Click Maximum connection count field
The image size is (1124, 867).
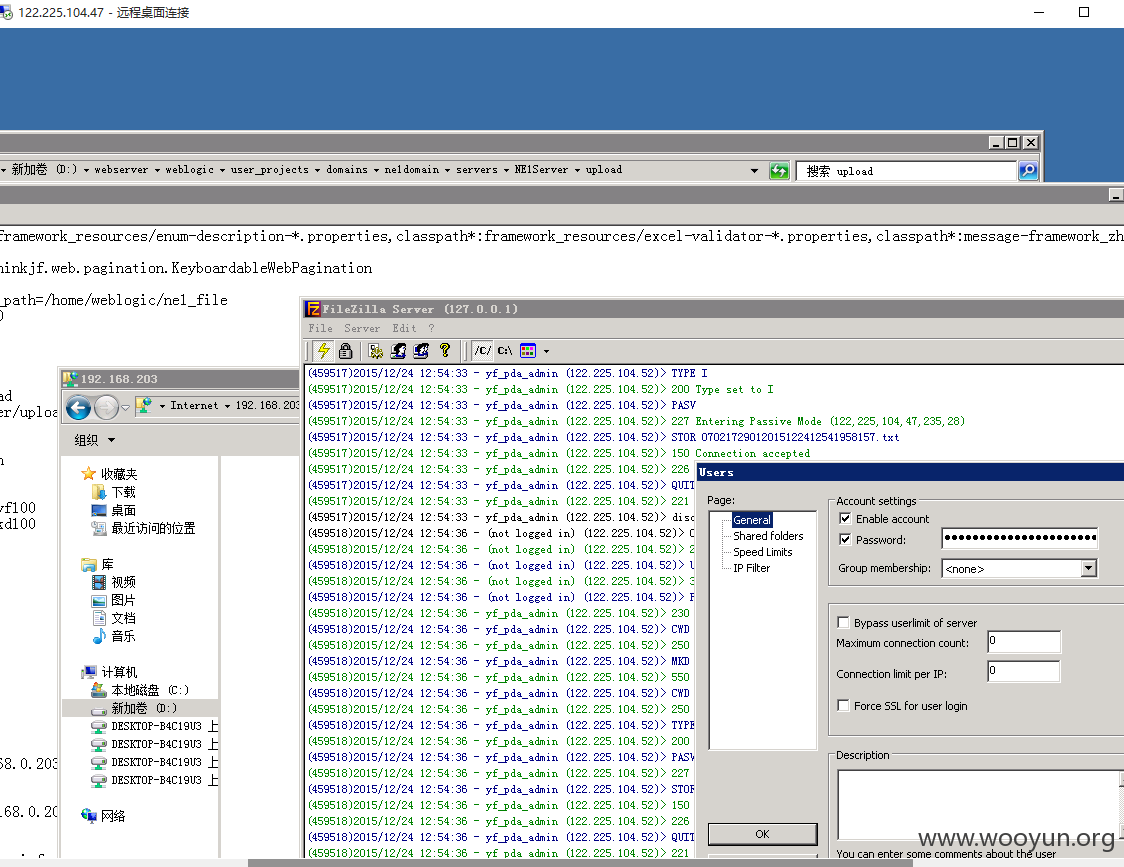coord(1024,641)
